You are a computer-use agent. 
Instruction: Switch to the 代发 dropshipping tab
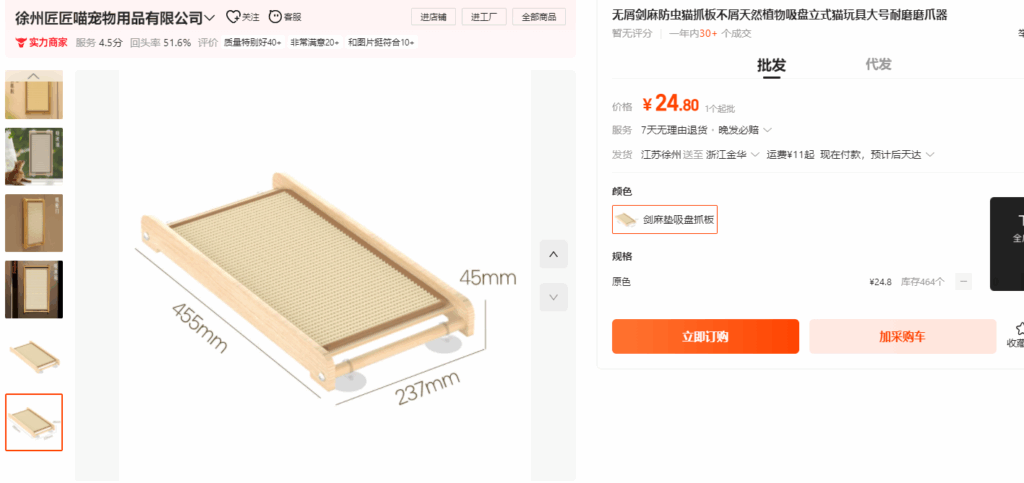(x=878, y=64)
